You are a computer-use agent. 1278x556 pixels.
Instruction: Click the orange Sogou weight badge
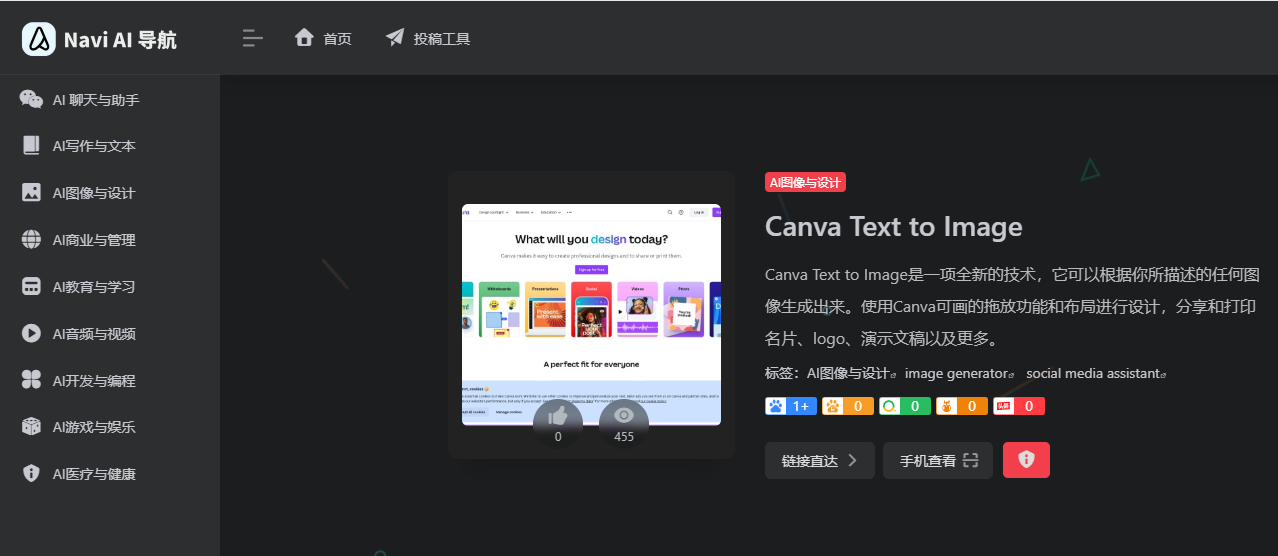tap(962, 406)
